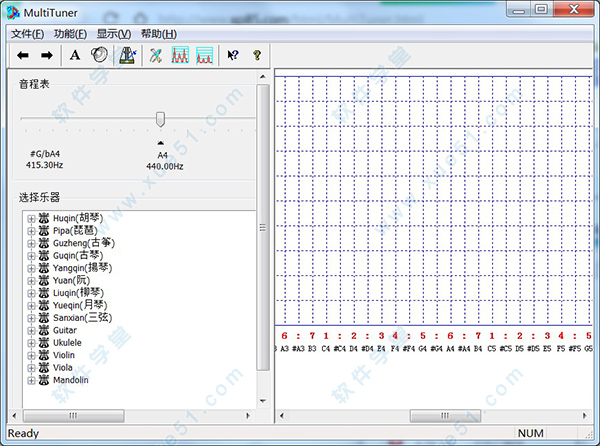The height and width of the screenshot is (446, 600).
Task: Click the pitch slider thumb
Action: [160, 119]
